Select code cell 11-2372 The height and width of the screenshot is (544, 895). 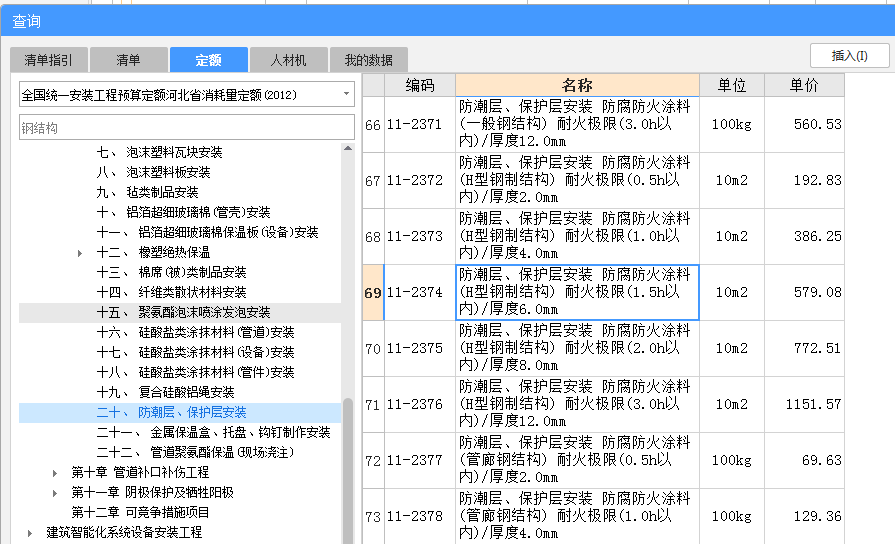point(420,180)
